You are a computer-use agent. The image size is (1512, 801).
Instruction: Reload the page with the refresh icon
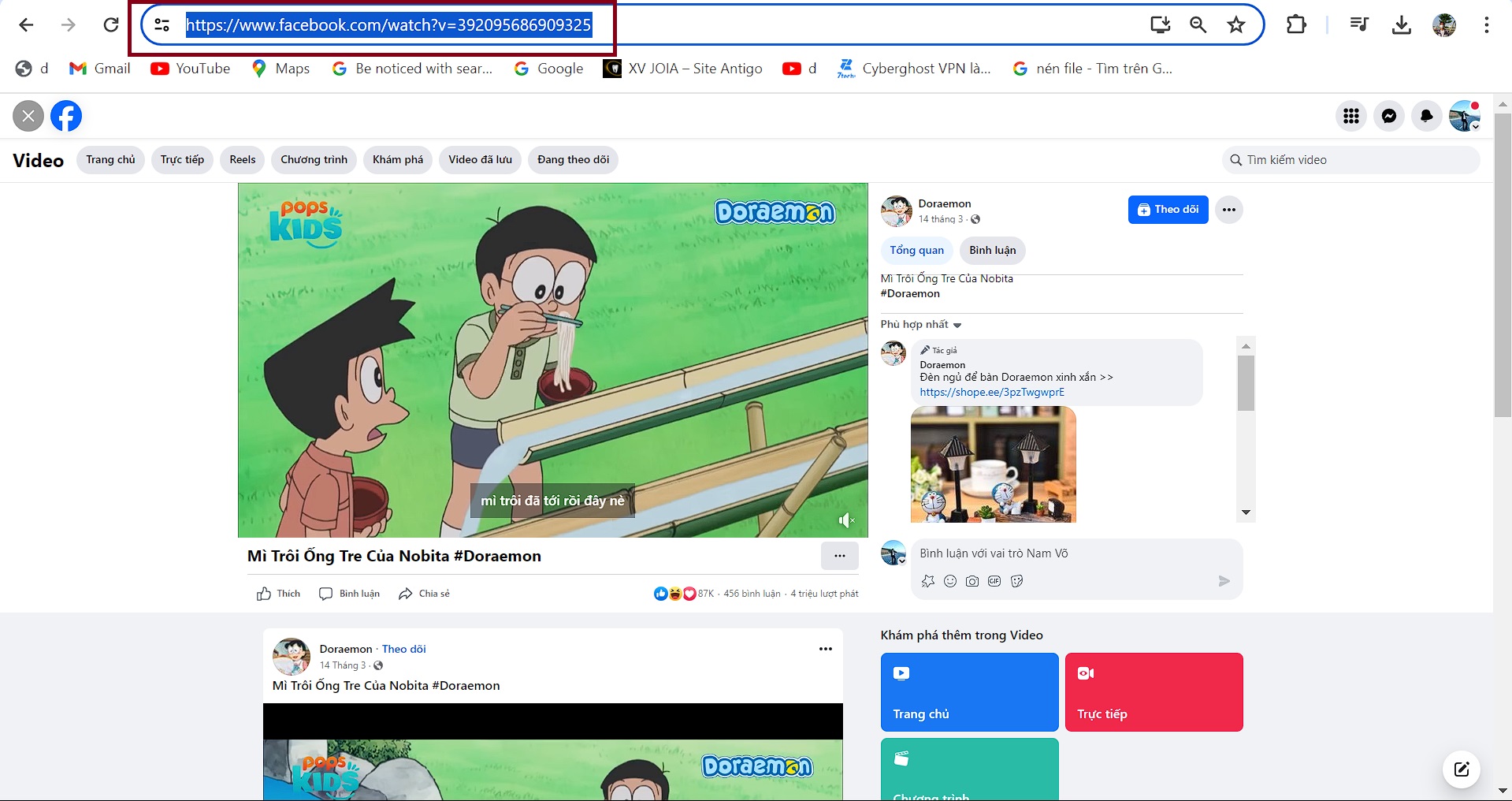click(111, 25)
